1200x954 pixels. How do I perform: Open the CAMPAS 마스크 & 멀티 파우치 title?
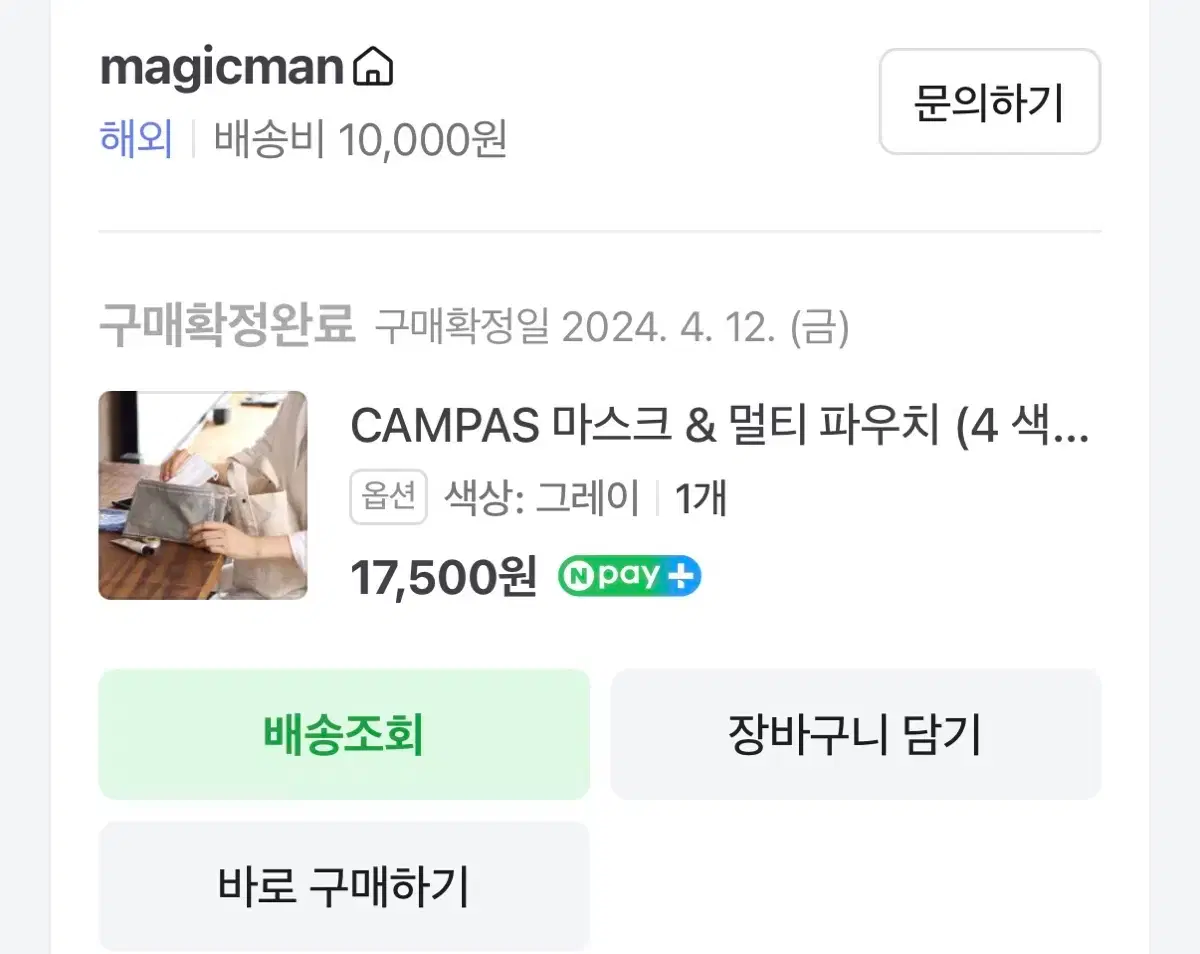(720, 428)
